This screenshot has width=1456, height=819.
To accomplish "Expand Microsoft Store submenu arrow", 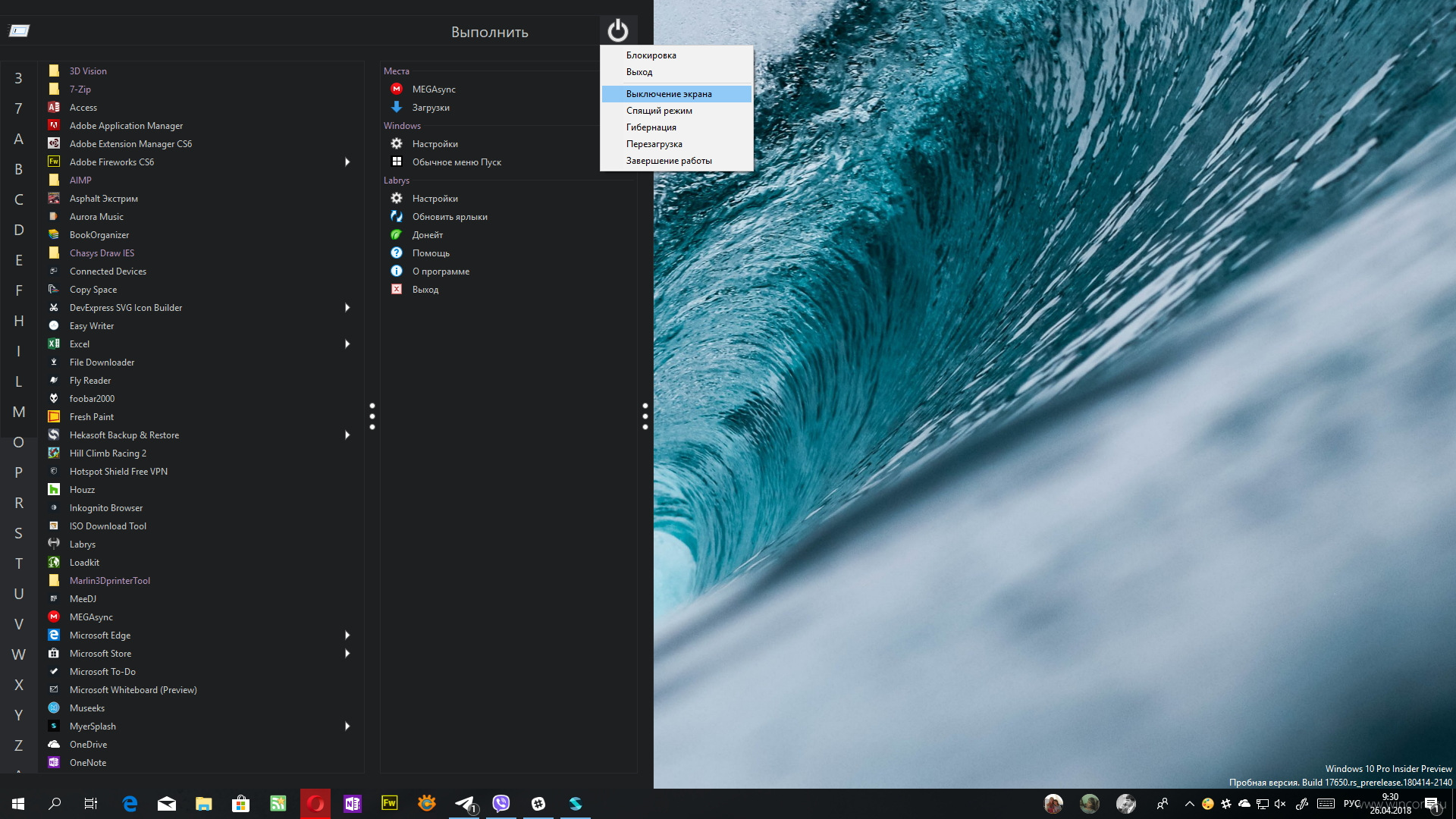I will click(347, 654).
